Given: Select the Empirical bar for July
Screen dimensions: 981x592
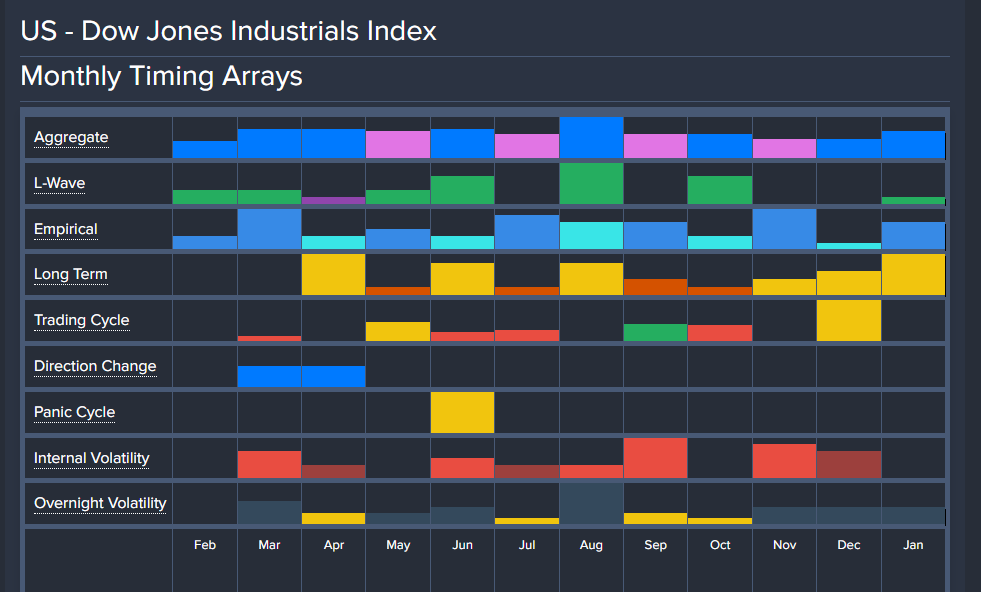Looking at the screenshot, I should pyautogui.click(x=527, y=232).
